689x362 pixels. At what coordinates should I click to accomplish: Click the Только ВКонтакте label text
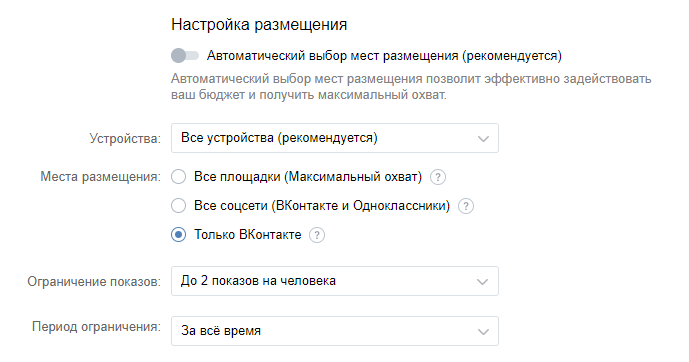pyautogui.click(x=248, y=235)
